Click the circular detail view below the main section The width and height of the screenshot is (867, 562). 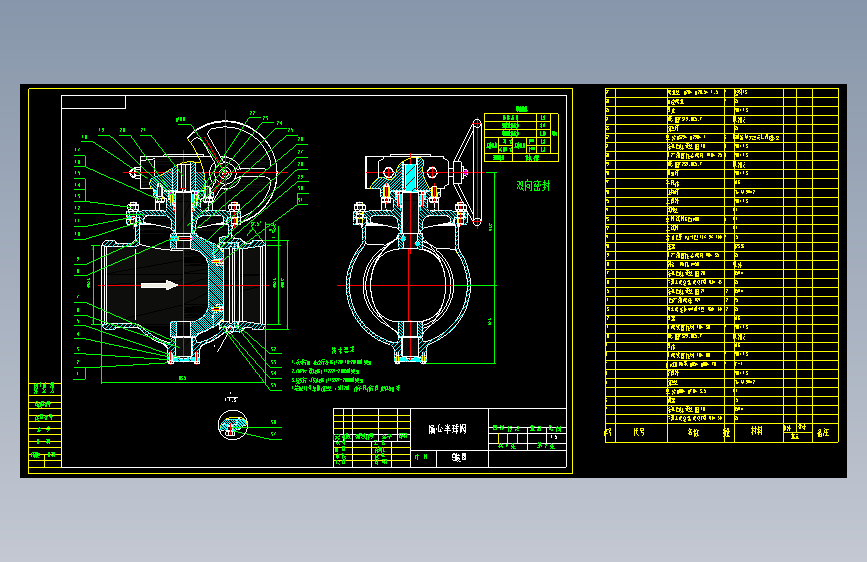233,425
